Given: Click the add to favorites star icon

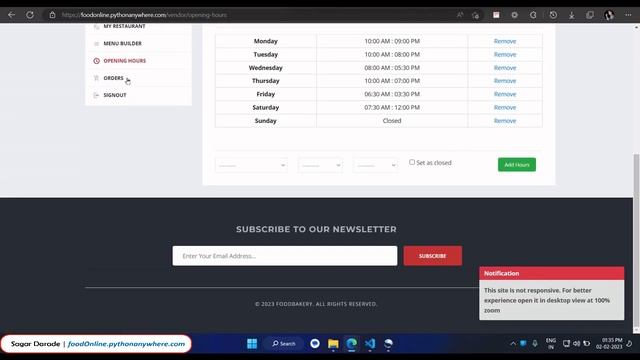Looking at the screenshot, I should pyautogui.click(x=476, y=15).
